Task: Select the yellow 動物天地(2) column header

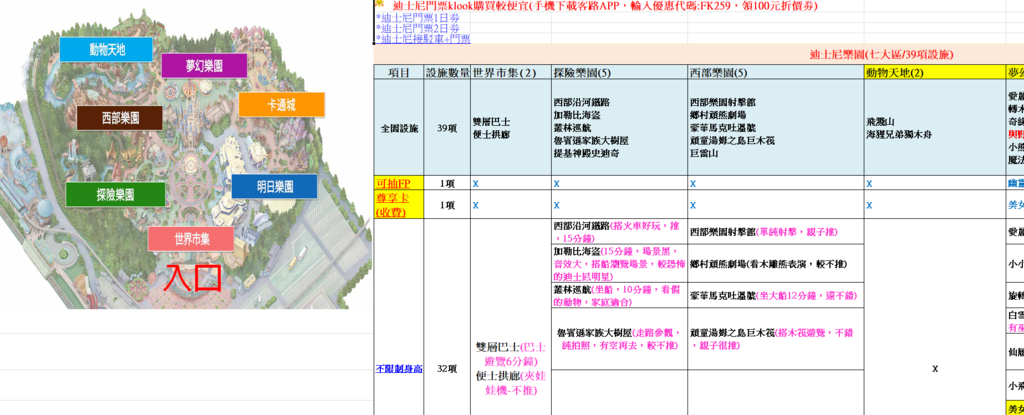Action: point(935,73)
